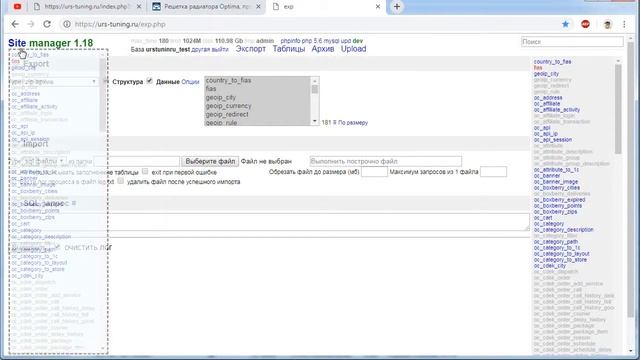The image size is (640, 360).
Task: Open the Upload section link
Action: tap(353, 49)
